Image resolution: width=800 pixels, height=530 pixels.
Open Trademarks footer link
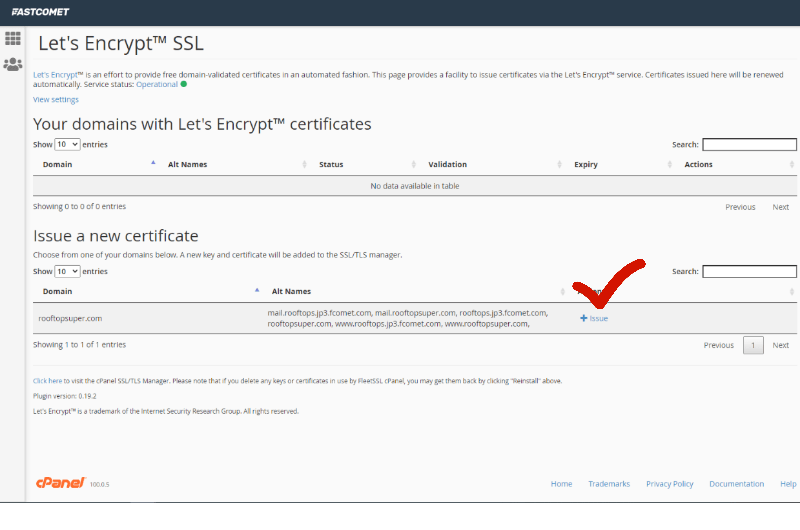coord(609,484)
